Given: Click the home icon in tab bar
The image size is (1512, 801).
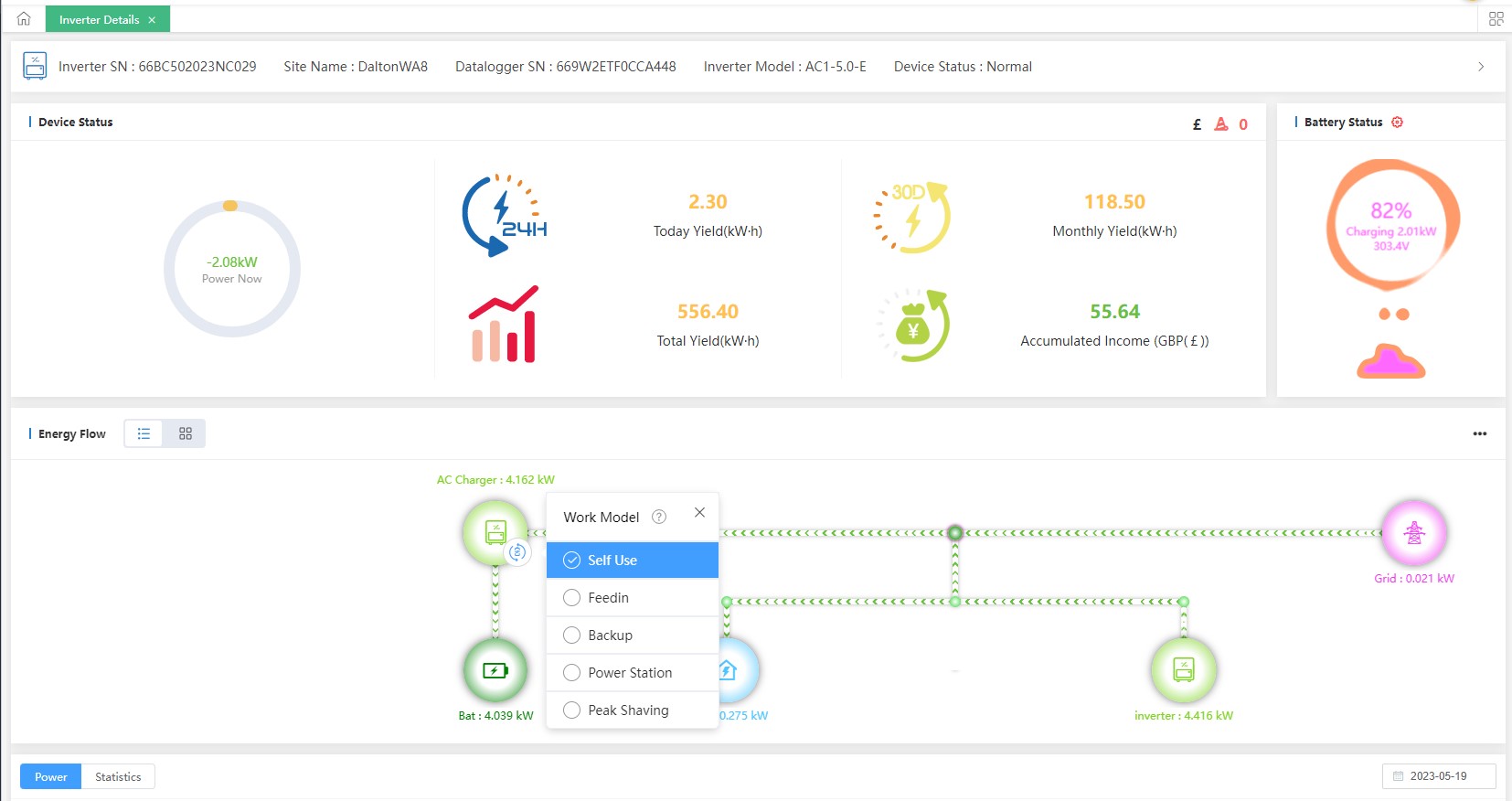Looking at the screenshot, I should tap(24, 19).
